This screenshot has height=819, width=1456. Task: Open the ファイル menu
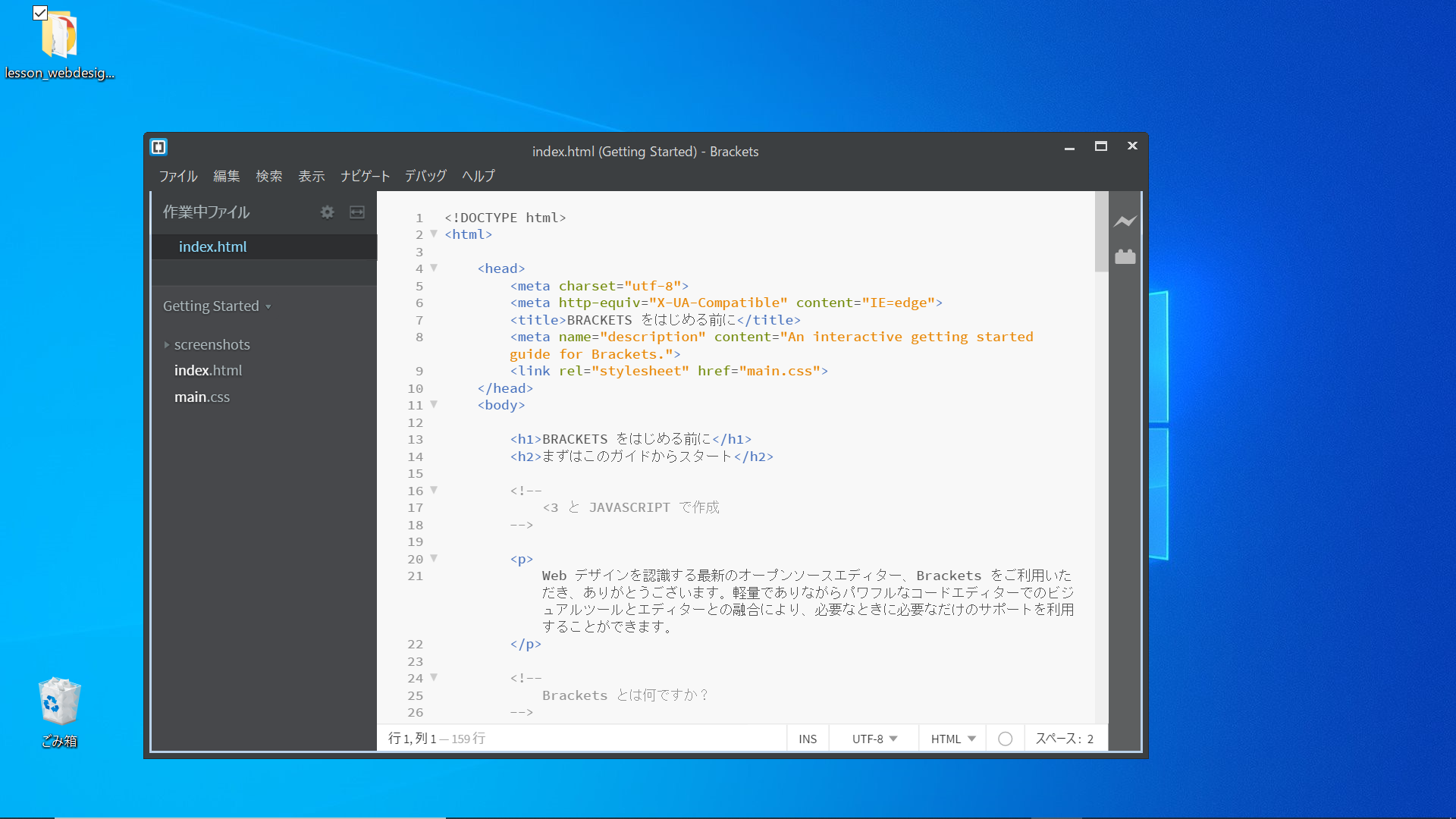coord(178,176)
